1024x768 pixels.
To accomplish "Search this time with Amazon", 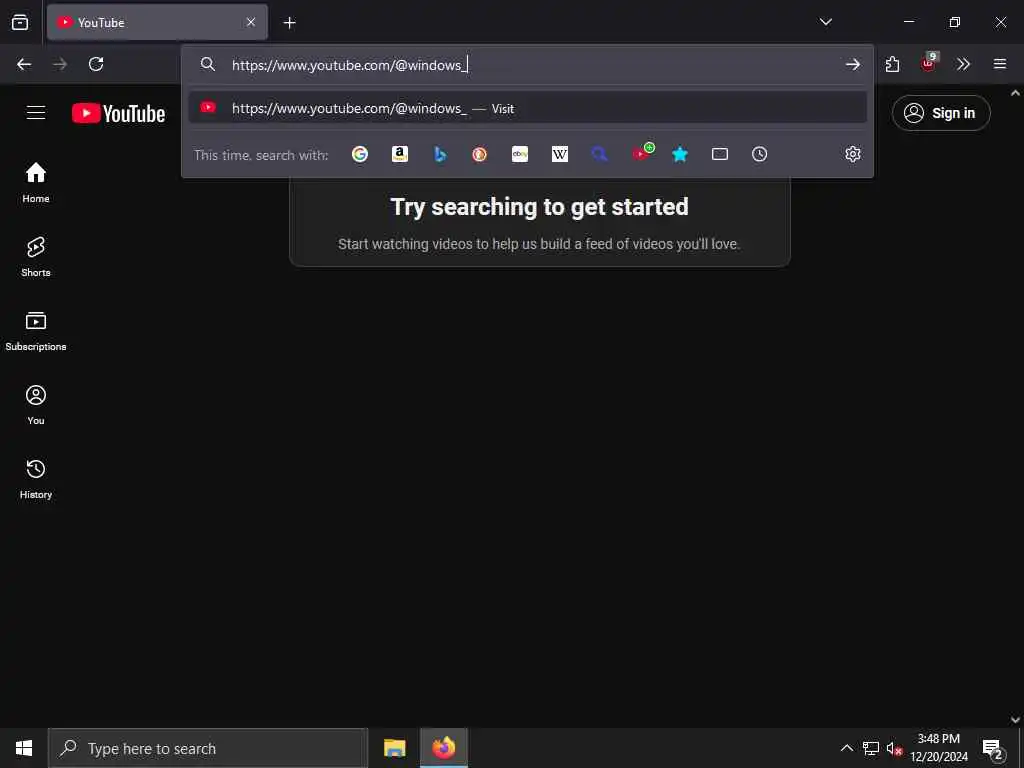I will coord(400,154).
